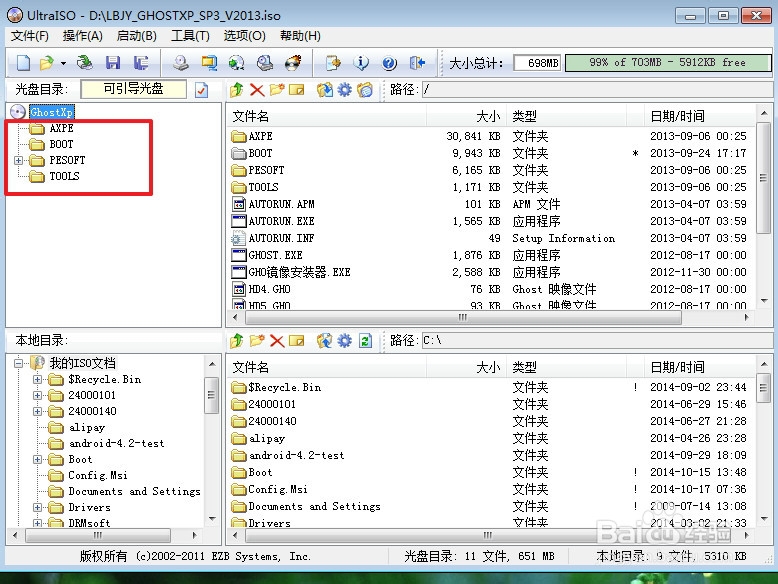This screenshot has width=778, height=584.
Task: Expand the Boot node in local tree
Action: pos(37,459)
